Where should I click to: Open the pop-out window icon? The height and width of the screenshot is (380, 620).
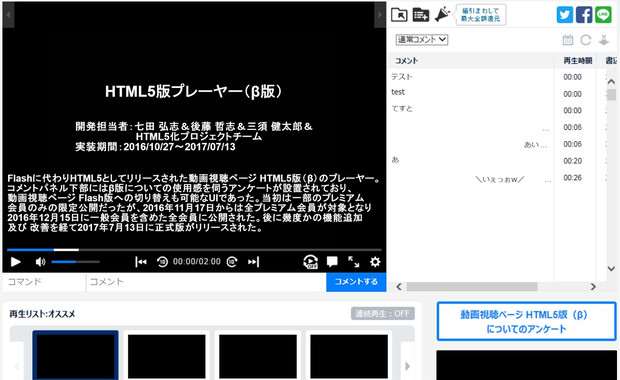click(x=399, y=15)
